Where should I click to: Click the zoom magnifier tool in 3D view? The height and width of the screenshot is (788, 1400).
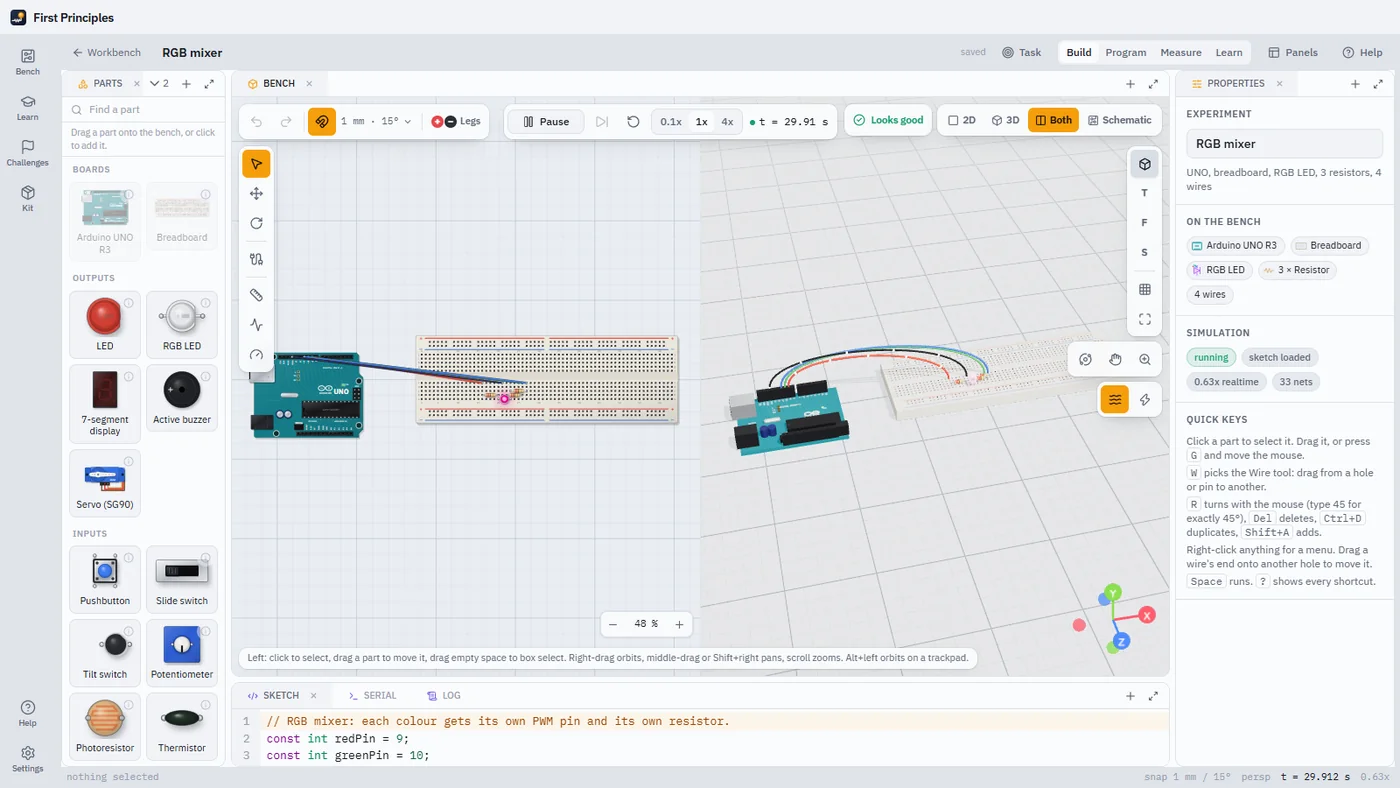[1145, 359]
